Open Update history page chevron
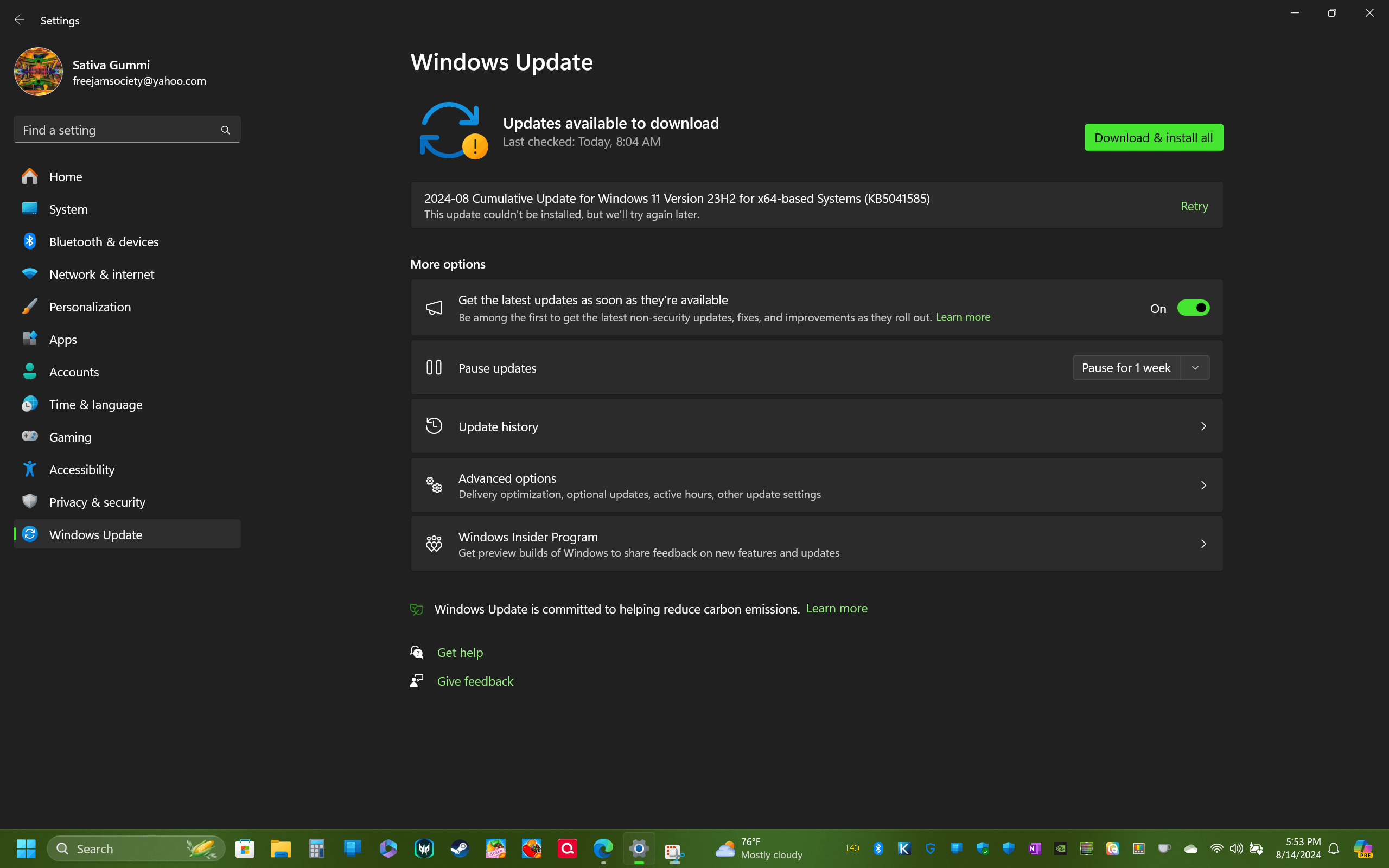 point(1203,426)
